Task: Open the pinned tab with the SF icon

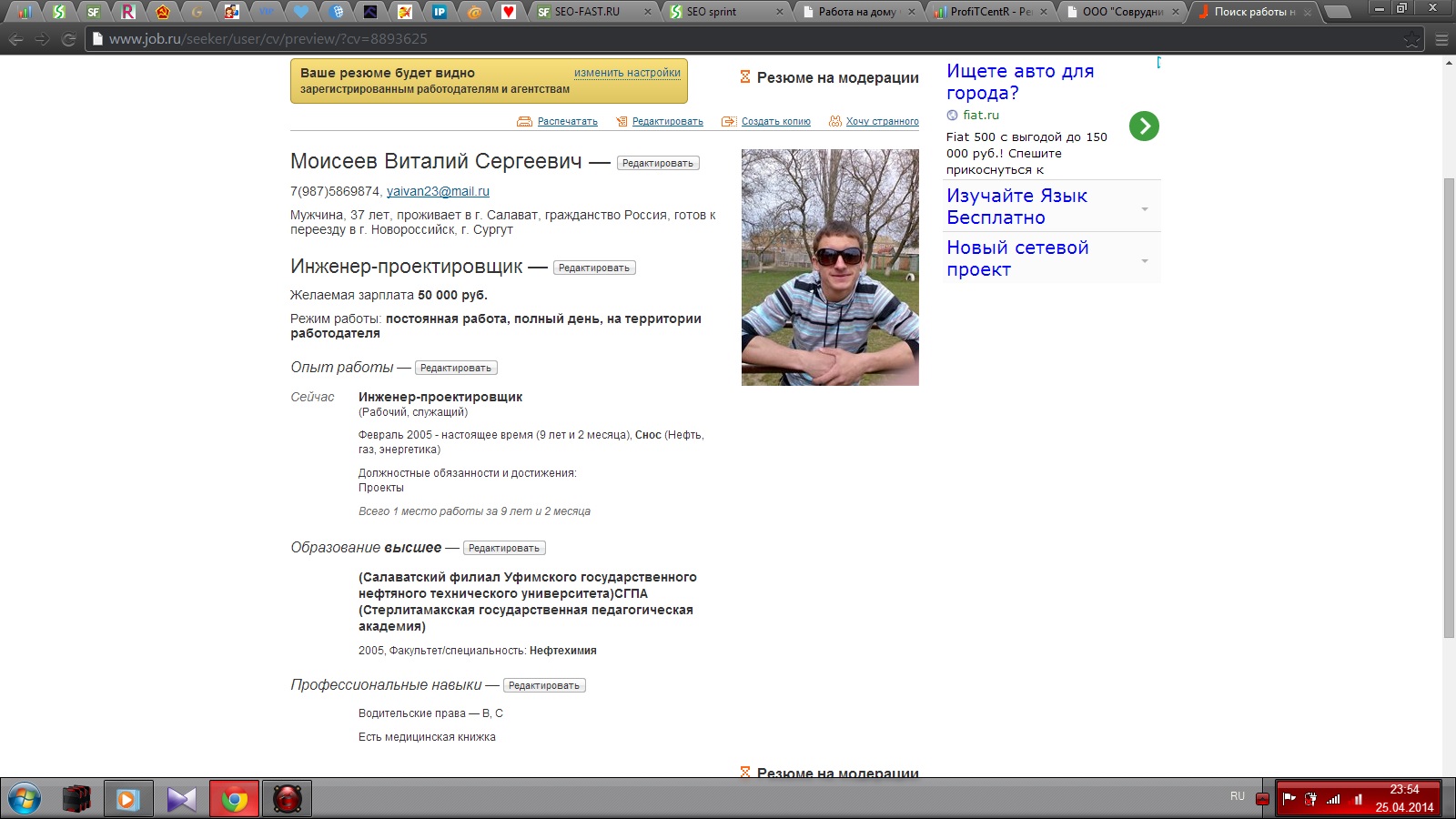Action: coord(94,12)
